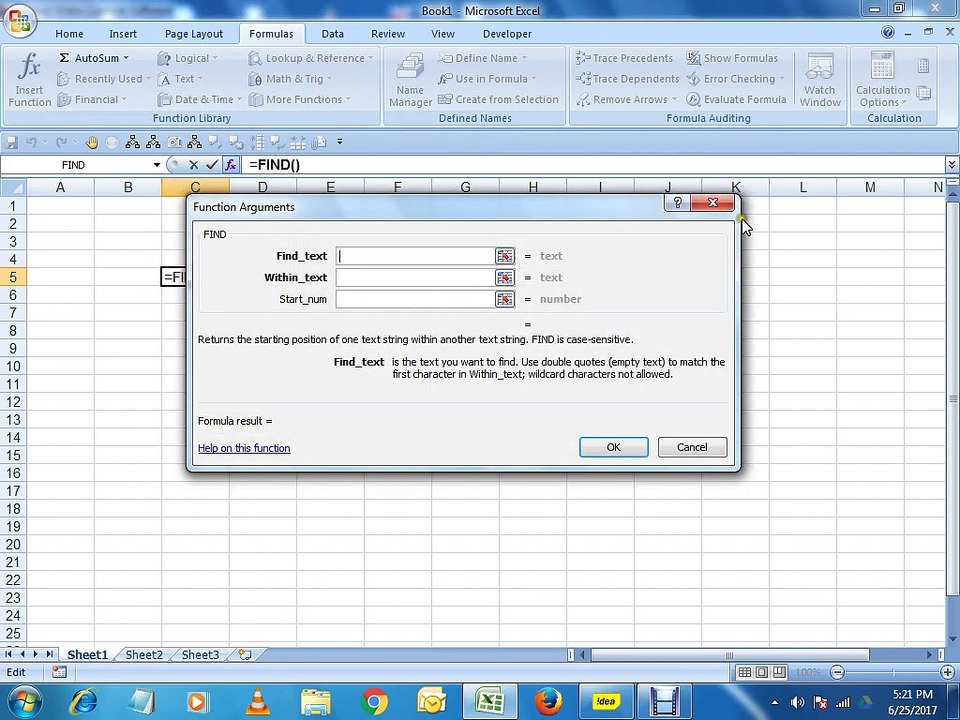Click the Insert Worksheet tab icon

pos(246,654)
